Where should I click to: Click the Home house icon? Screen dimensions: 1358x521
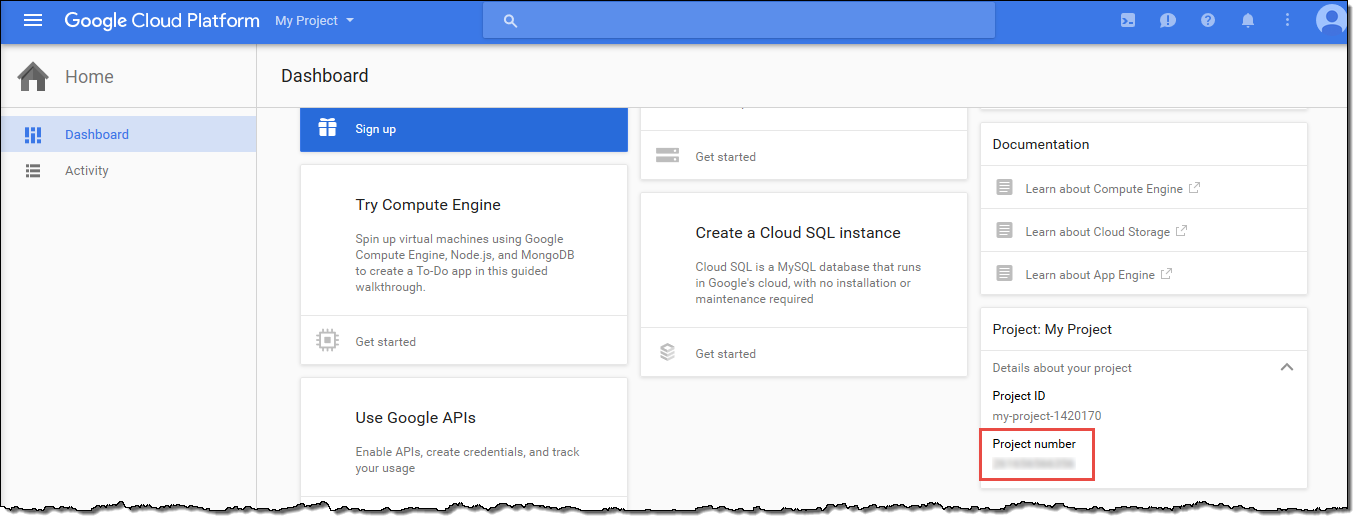point(33,76)
